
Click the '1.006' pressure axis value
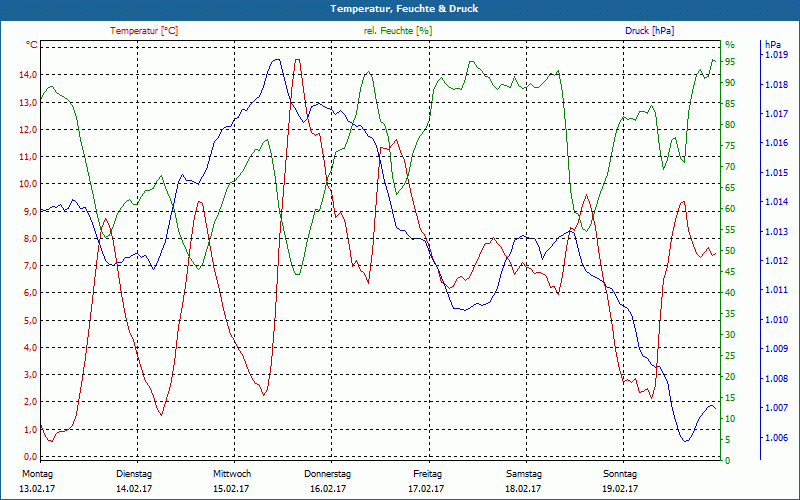[x=776, y=438]
